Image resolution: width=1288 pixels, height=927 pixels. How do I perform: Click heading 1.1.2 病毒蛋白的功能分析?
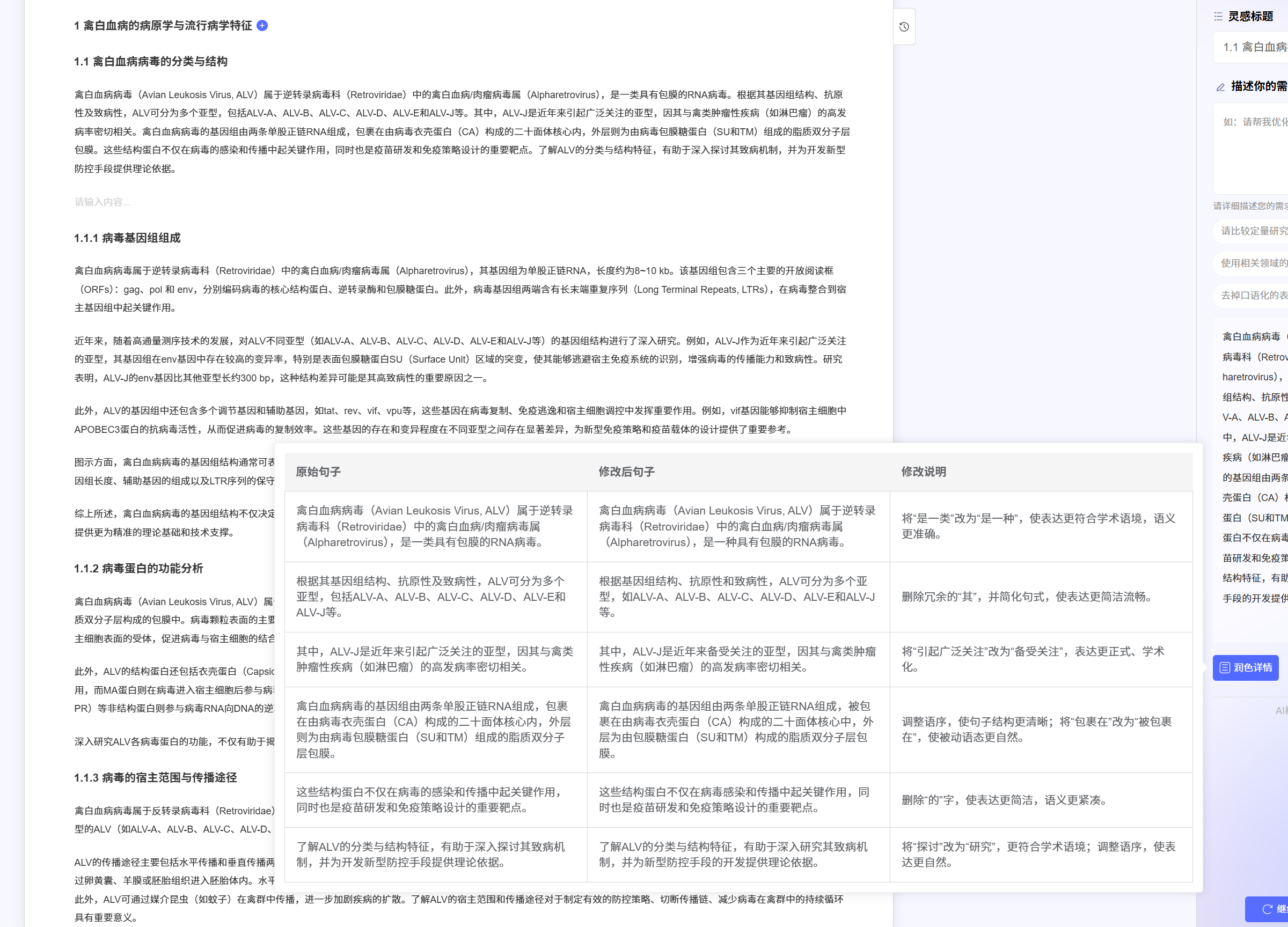(138, 569)
